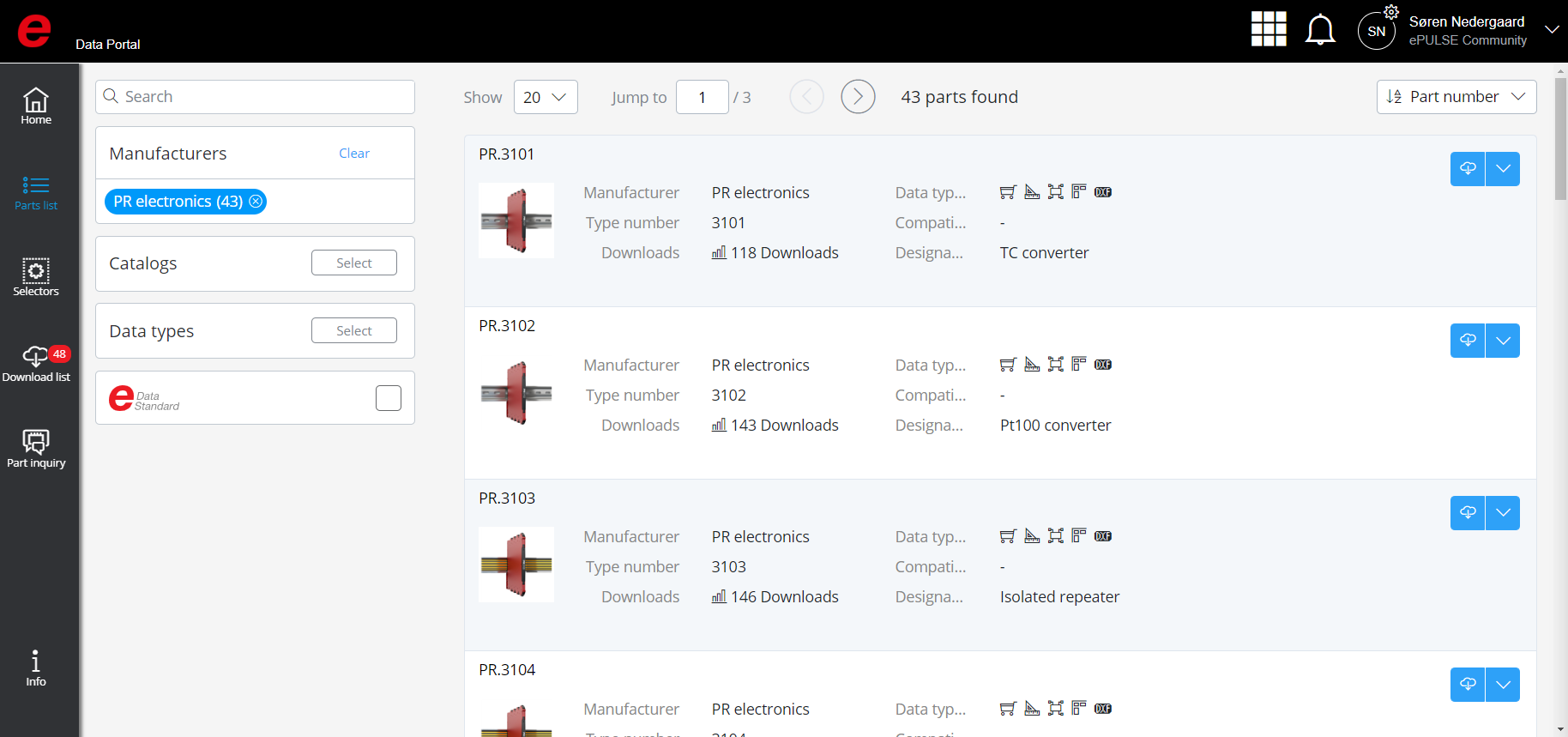The width and height of the screenshot is (1568, 737).
Task: Click Select button for Data types
Action: pos(354,330)
